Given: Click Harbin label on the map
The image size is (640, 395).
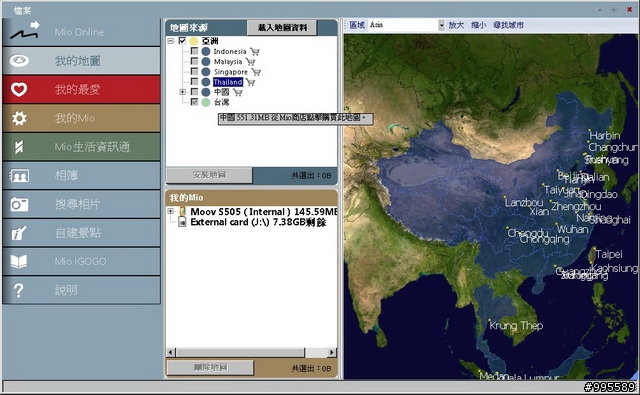Looking at the screenshot, I should click(604, 135).
